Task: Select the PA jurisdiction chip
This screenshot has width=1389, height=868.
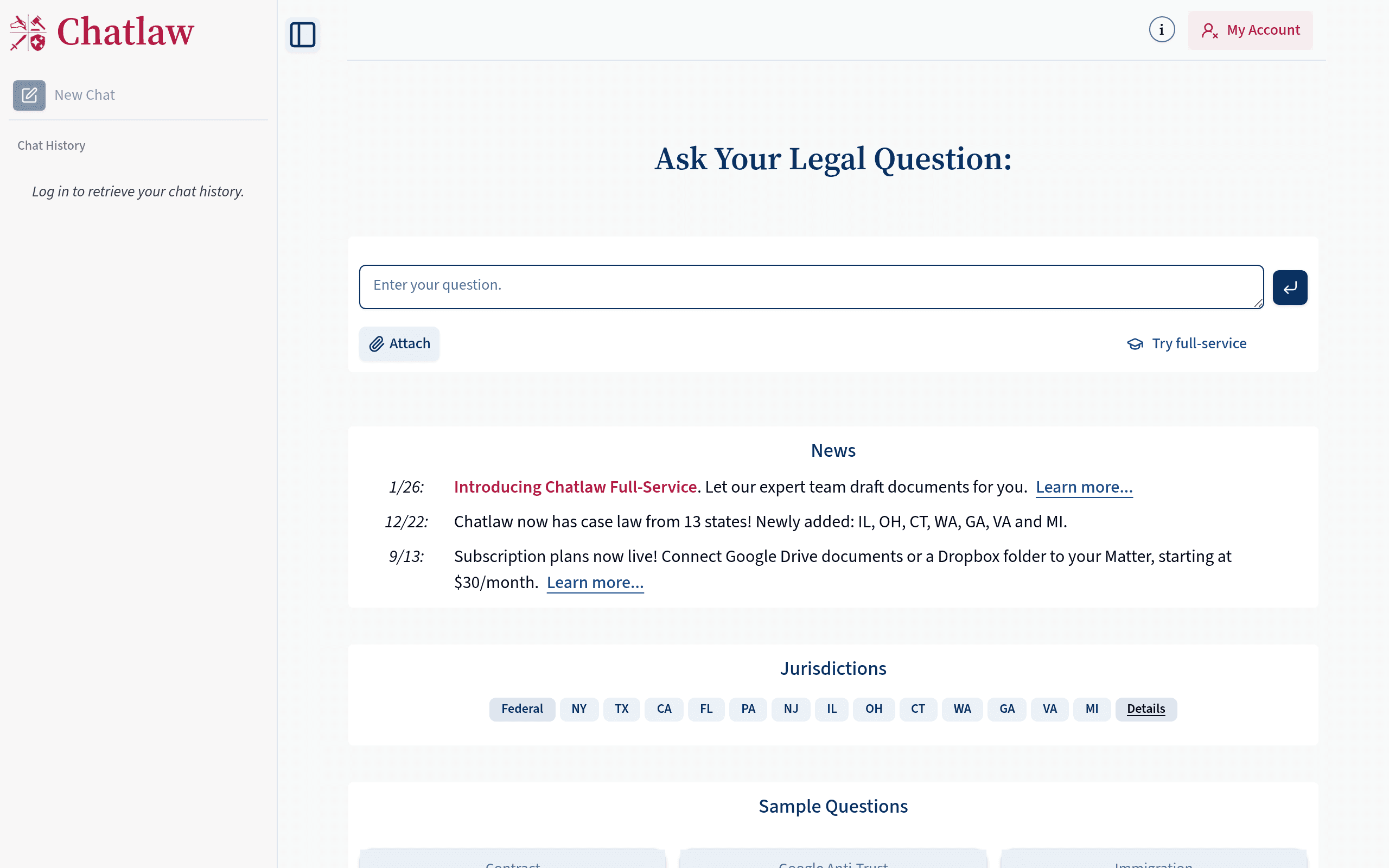Action: click(748, 709)
